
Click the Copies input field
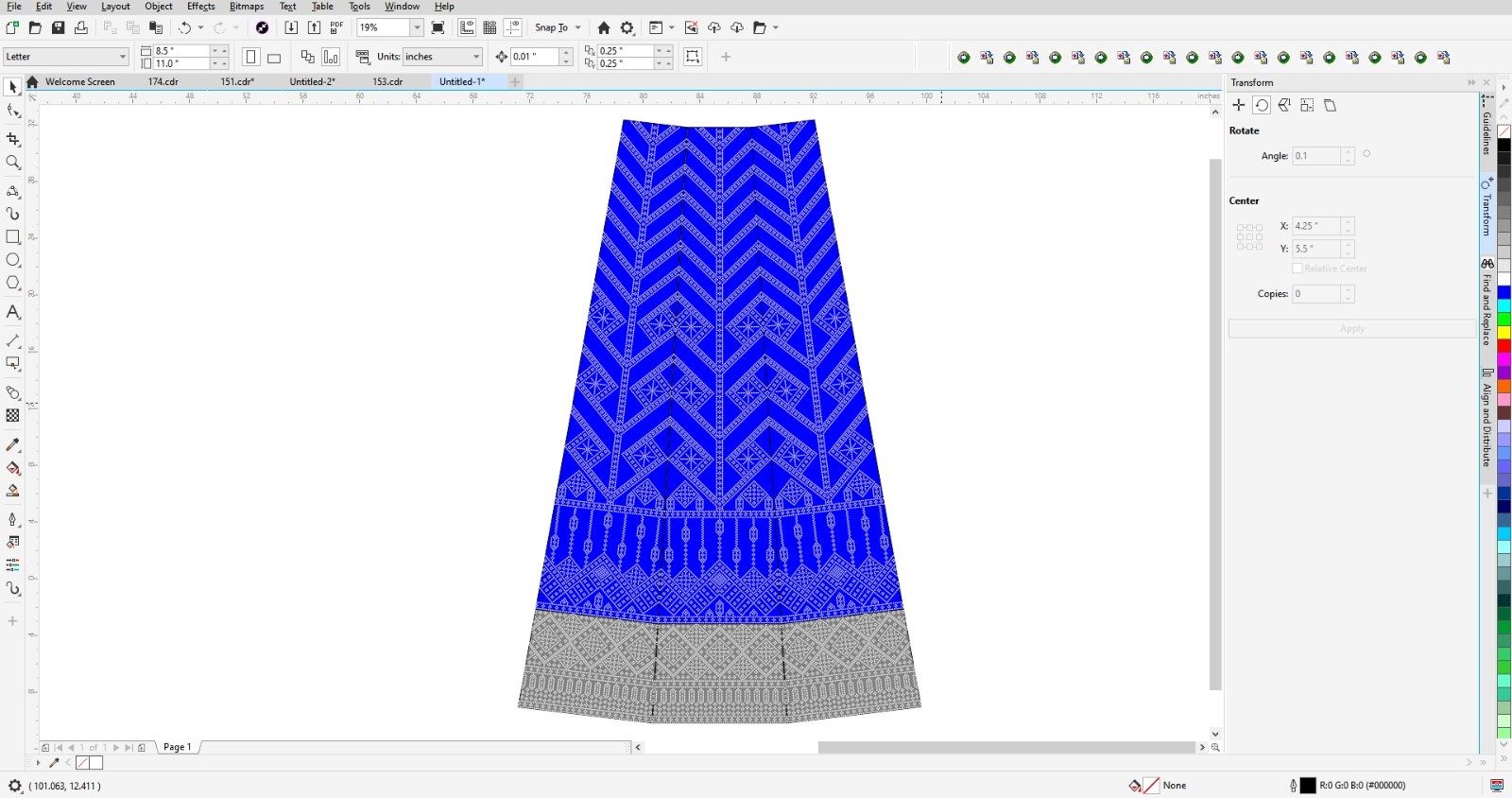point(1316,294)
